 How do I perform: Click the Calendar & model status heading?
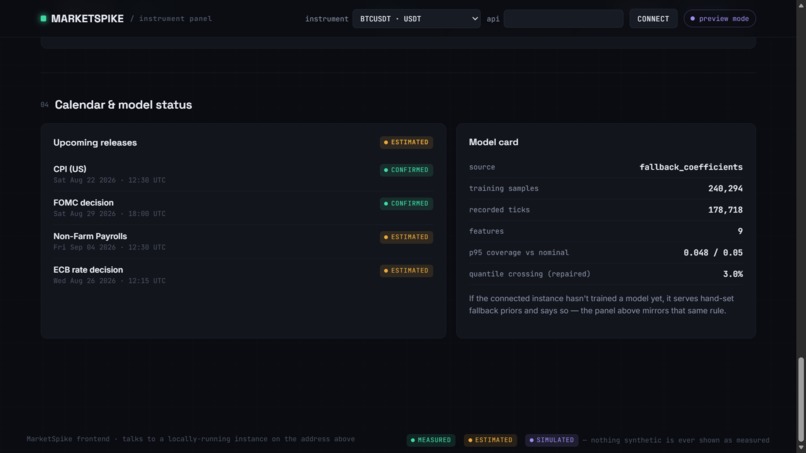point(123,105)
